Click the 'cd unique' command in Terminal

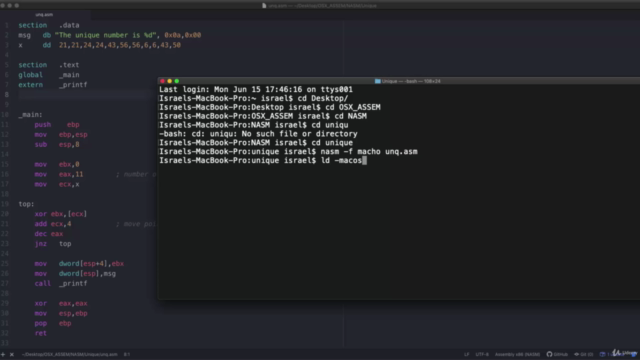pos(332,143)
